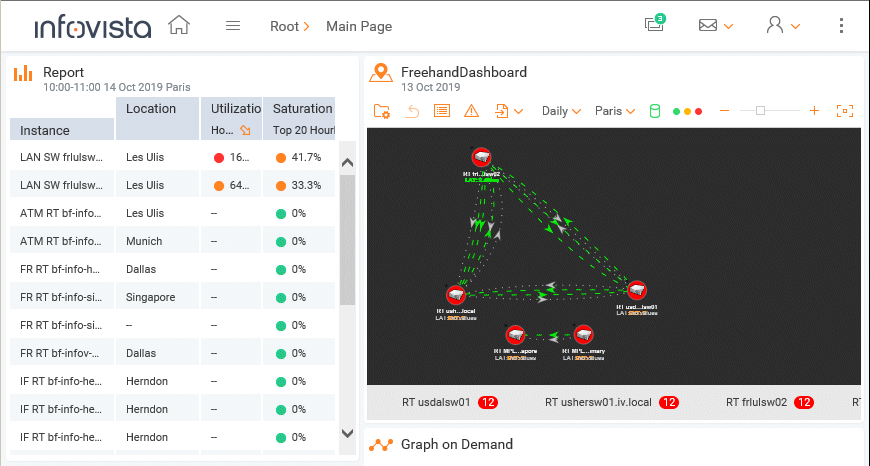Click the zoom slider handle
This screenshot has width=870, height=466.
(x=761, y=111)
